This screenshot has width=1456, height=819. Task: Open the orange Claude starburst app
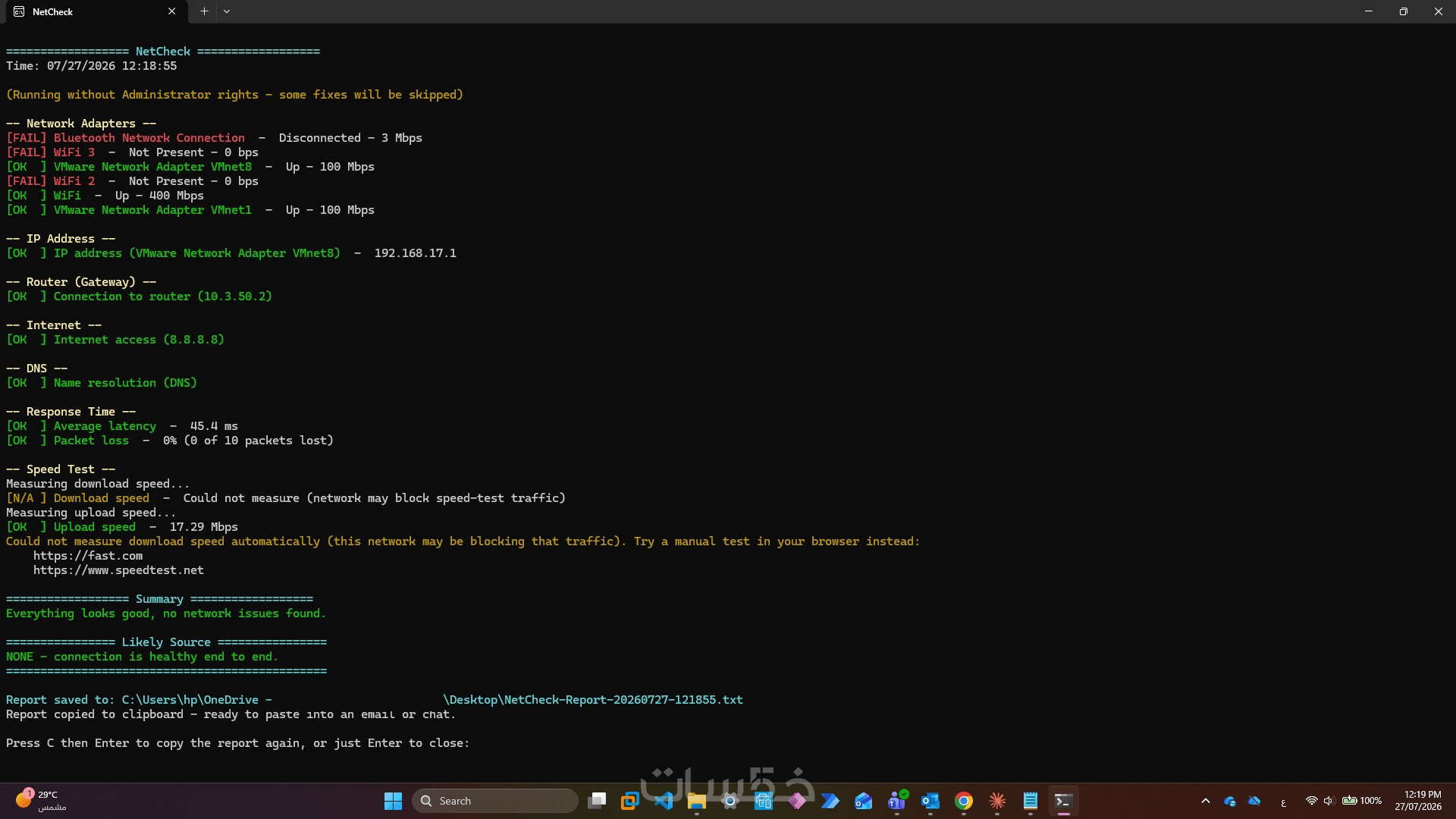coord(997,801)
